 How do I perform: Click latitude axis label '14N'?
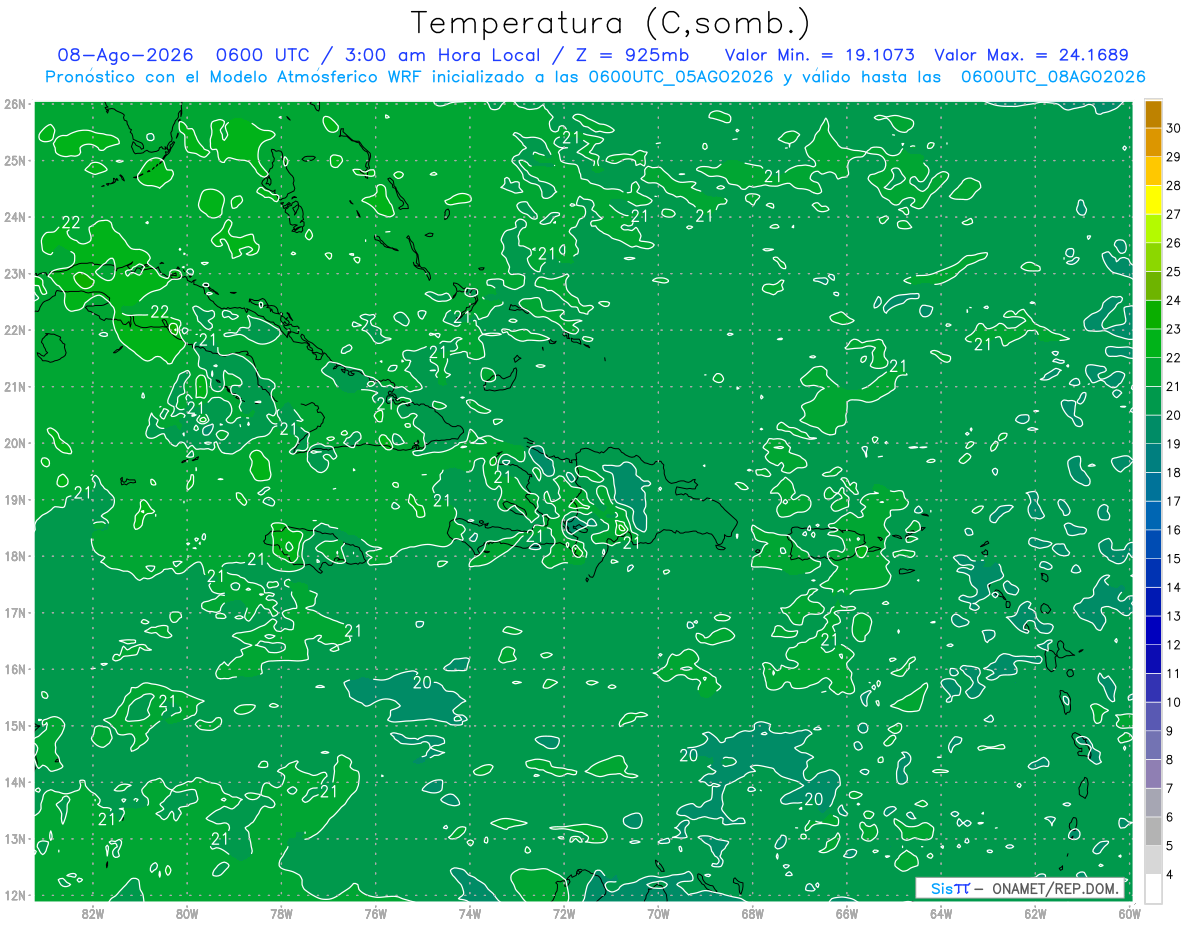pyautogui.click(x=16, y=782)
